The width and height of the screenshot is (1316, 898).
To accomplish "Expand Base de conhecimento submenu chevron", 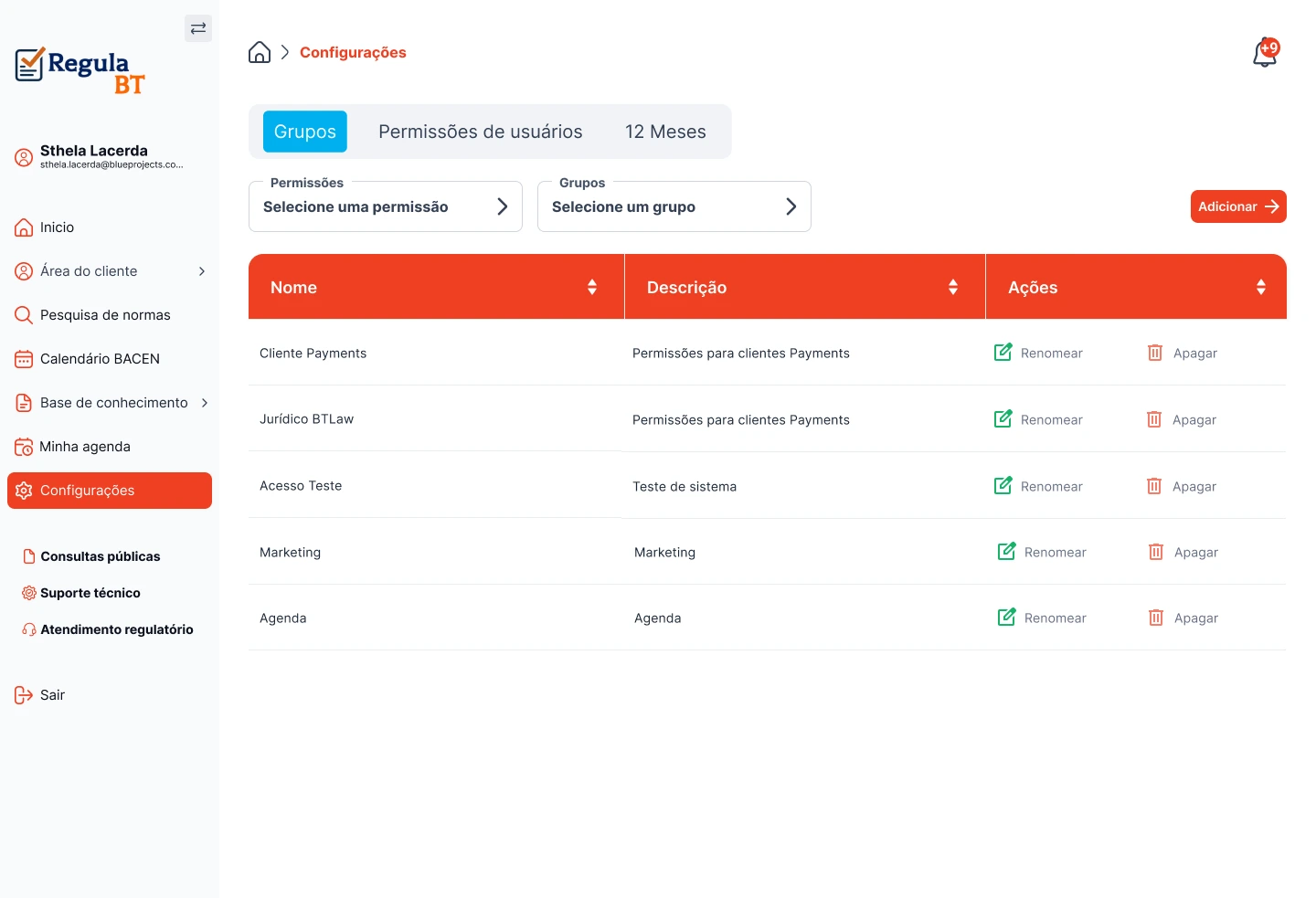I will coord(205,403).
